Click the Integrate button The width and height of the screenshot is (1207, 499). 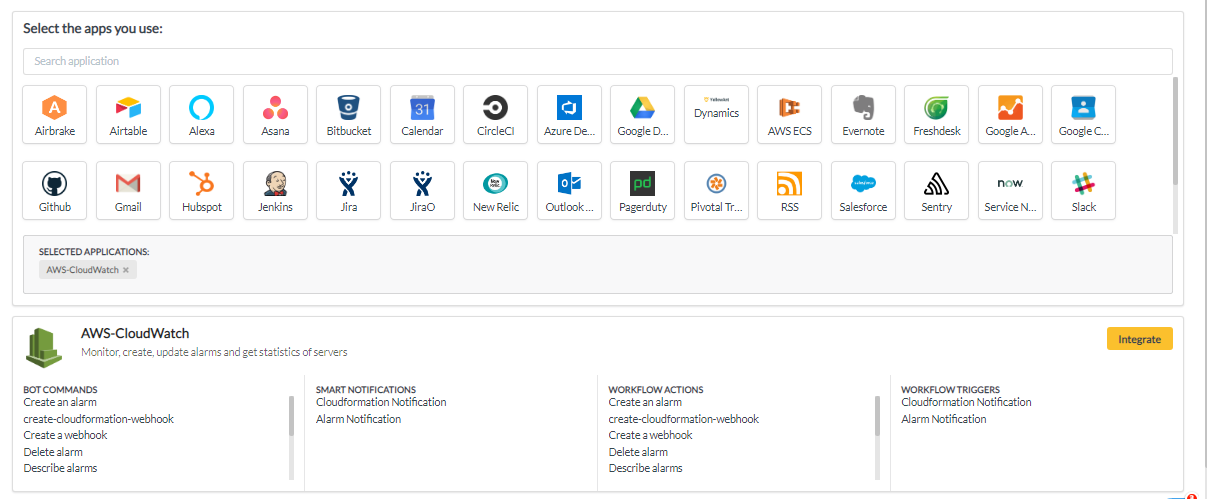click(x=1139, y=339)
